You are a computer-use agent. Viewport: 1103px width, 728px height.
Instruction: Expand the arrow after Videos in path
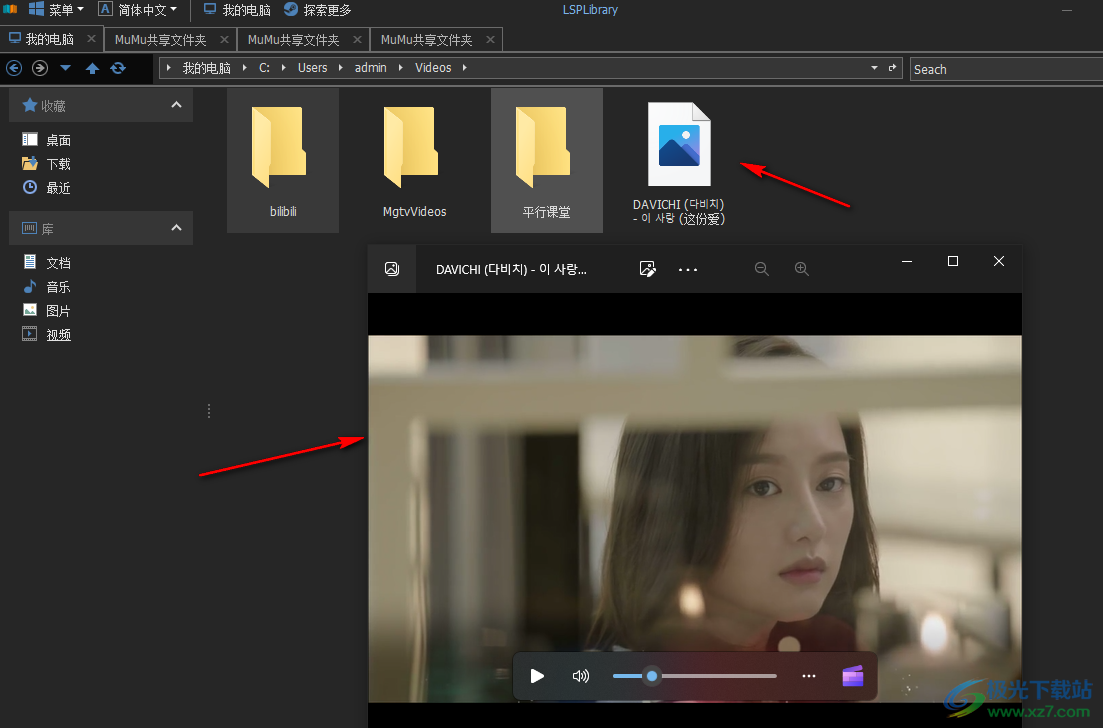pos(464,68)
